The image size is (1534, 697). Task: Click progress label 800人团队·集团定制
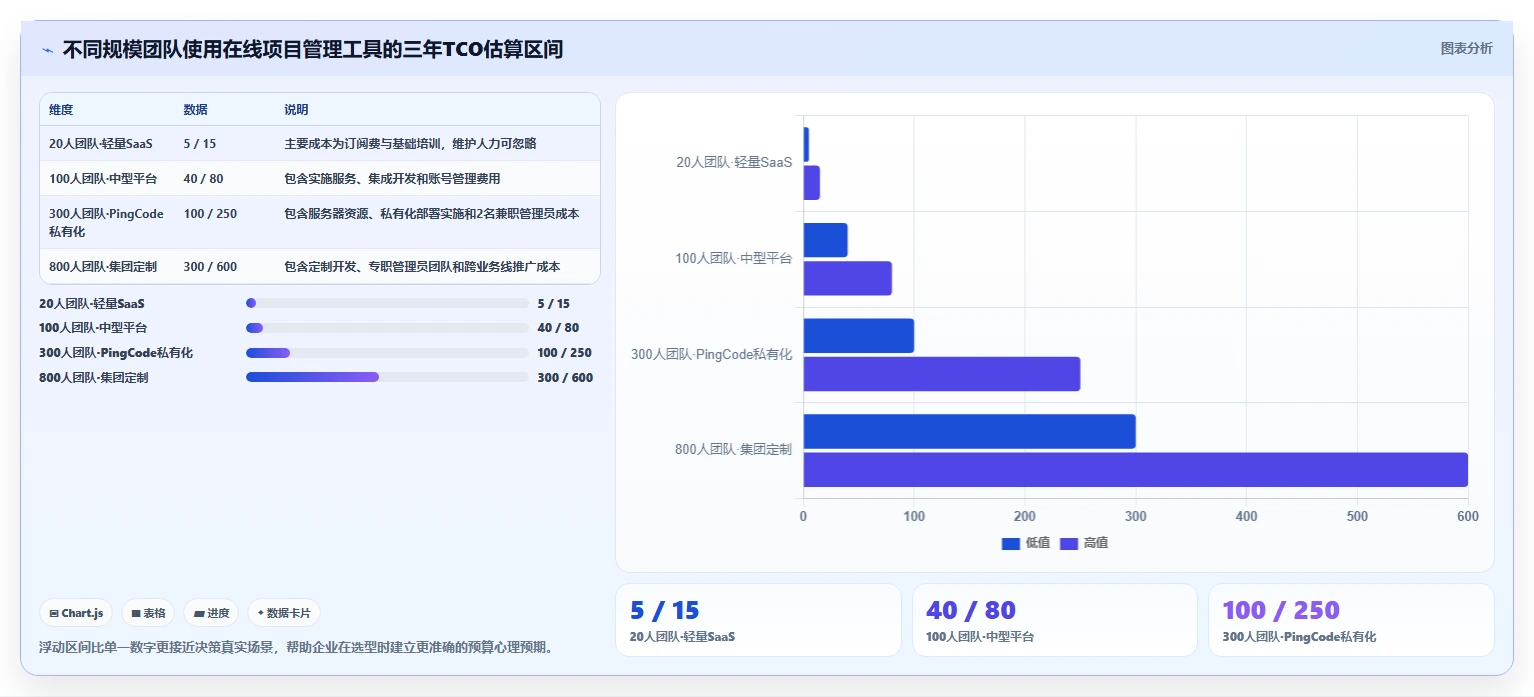pos(94,378)
